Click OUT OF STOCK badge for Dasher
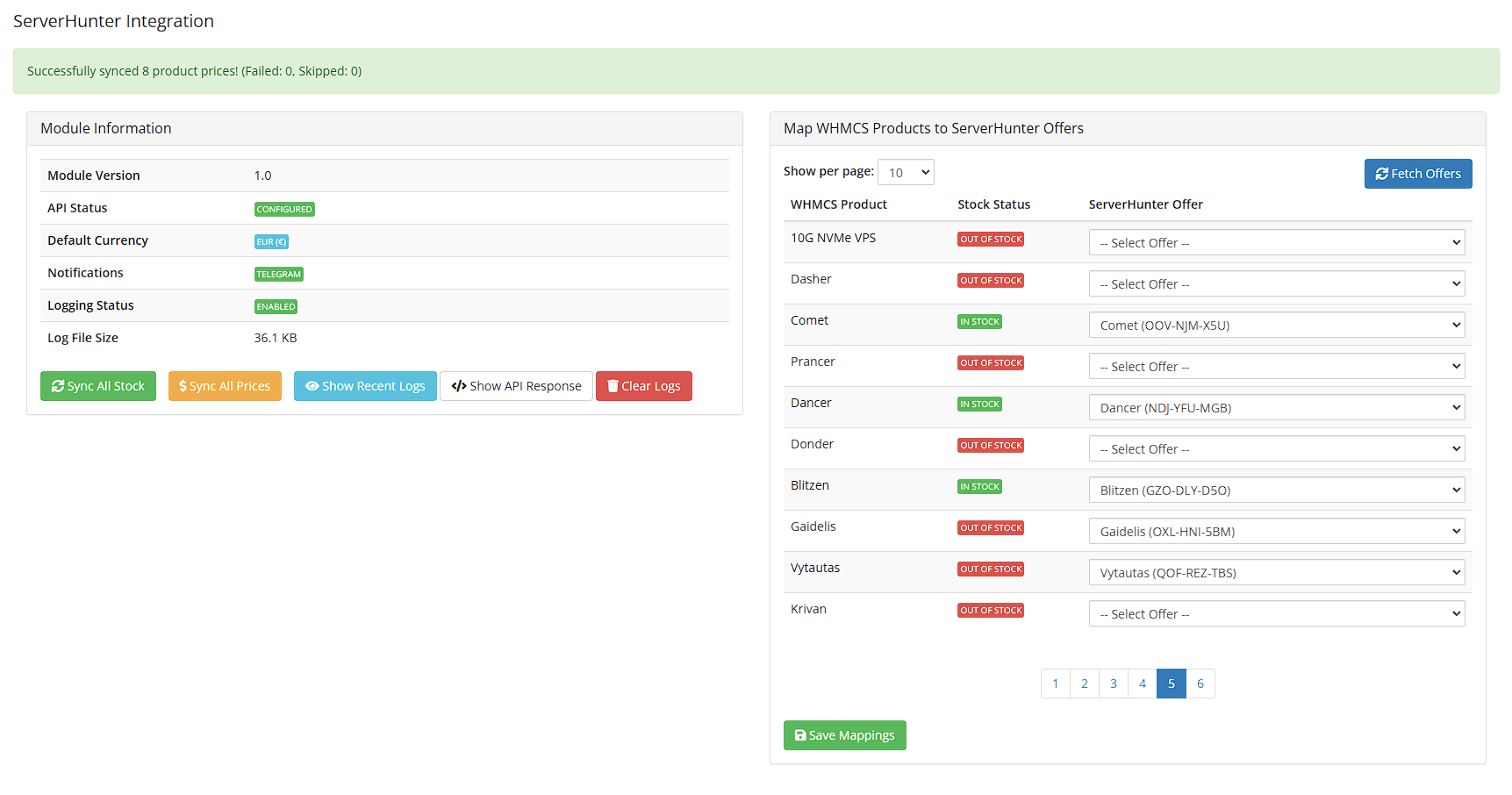The image size is (1512, 795). click(x=991, y=280)
